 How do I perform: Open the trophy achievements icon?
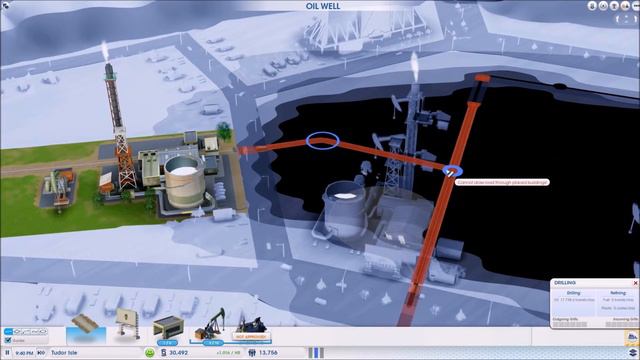[x=614, y=6]
